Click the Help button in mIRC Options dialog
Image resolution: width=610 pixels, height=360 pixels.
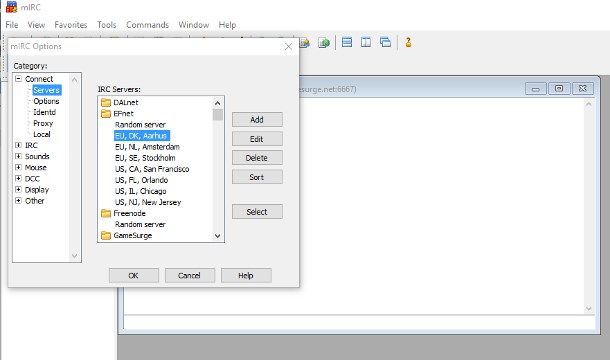(246, 275)
